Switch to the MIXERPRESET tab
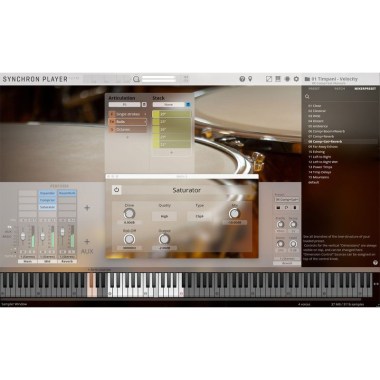 (x=365, y=89)
